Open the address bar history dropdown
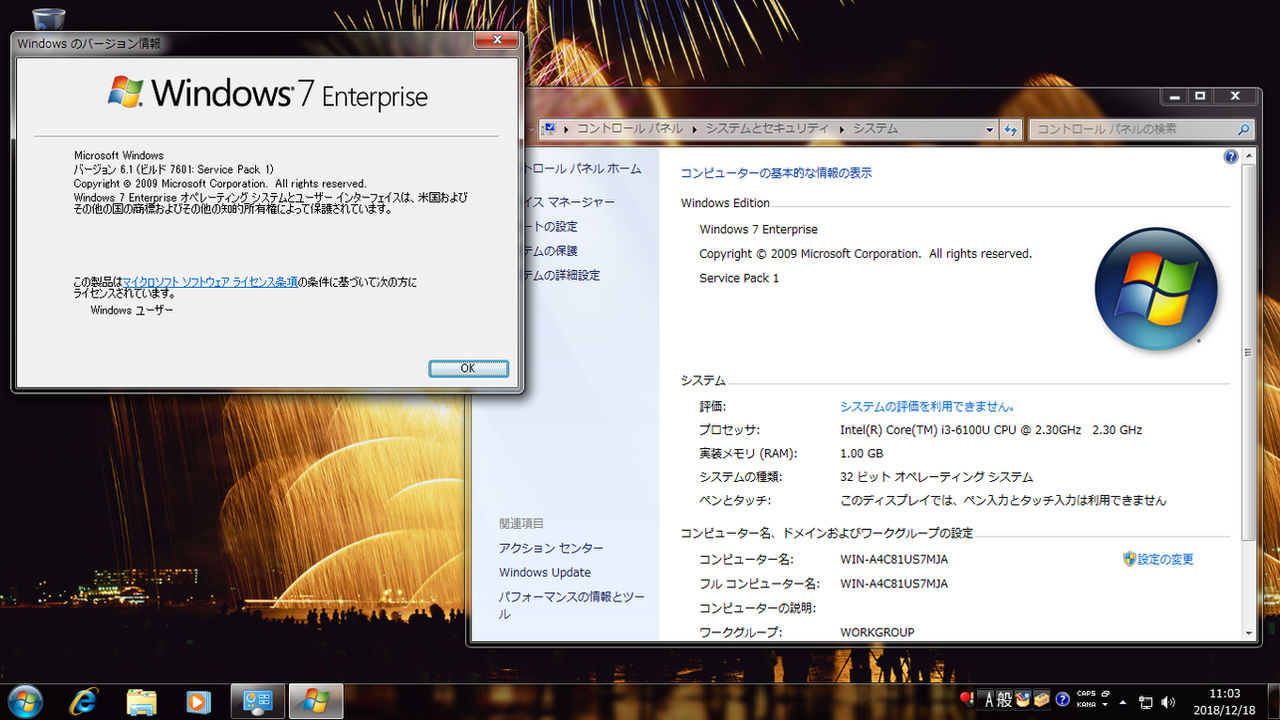This screenshot has width=1280, height=720. point(989,129)
